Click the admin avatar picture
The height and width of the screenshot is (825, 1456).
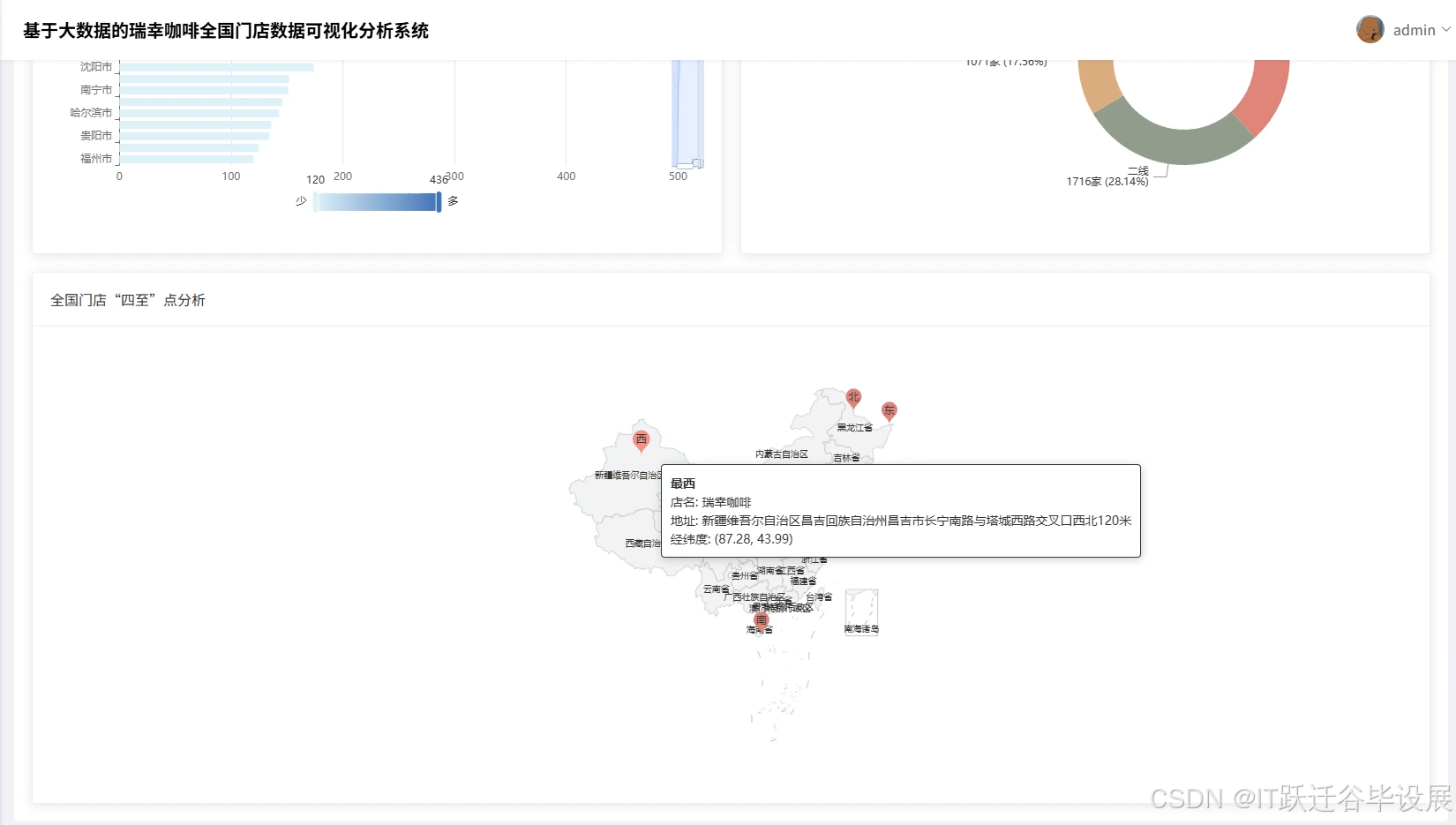pos(1370,29)
